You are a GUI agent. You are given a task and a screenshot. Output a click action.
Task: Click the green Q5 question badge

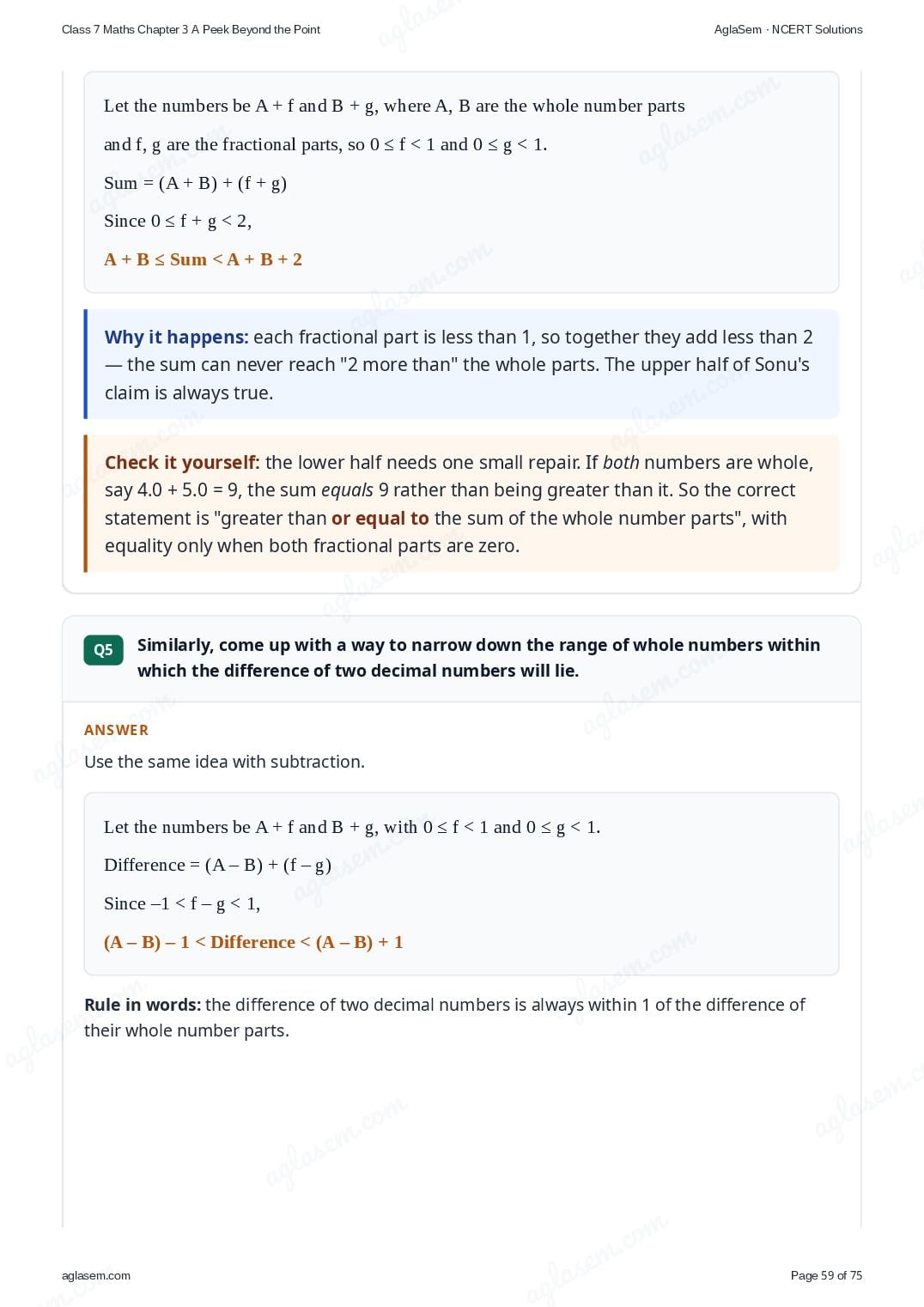click(x=103, y=650)
